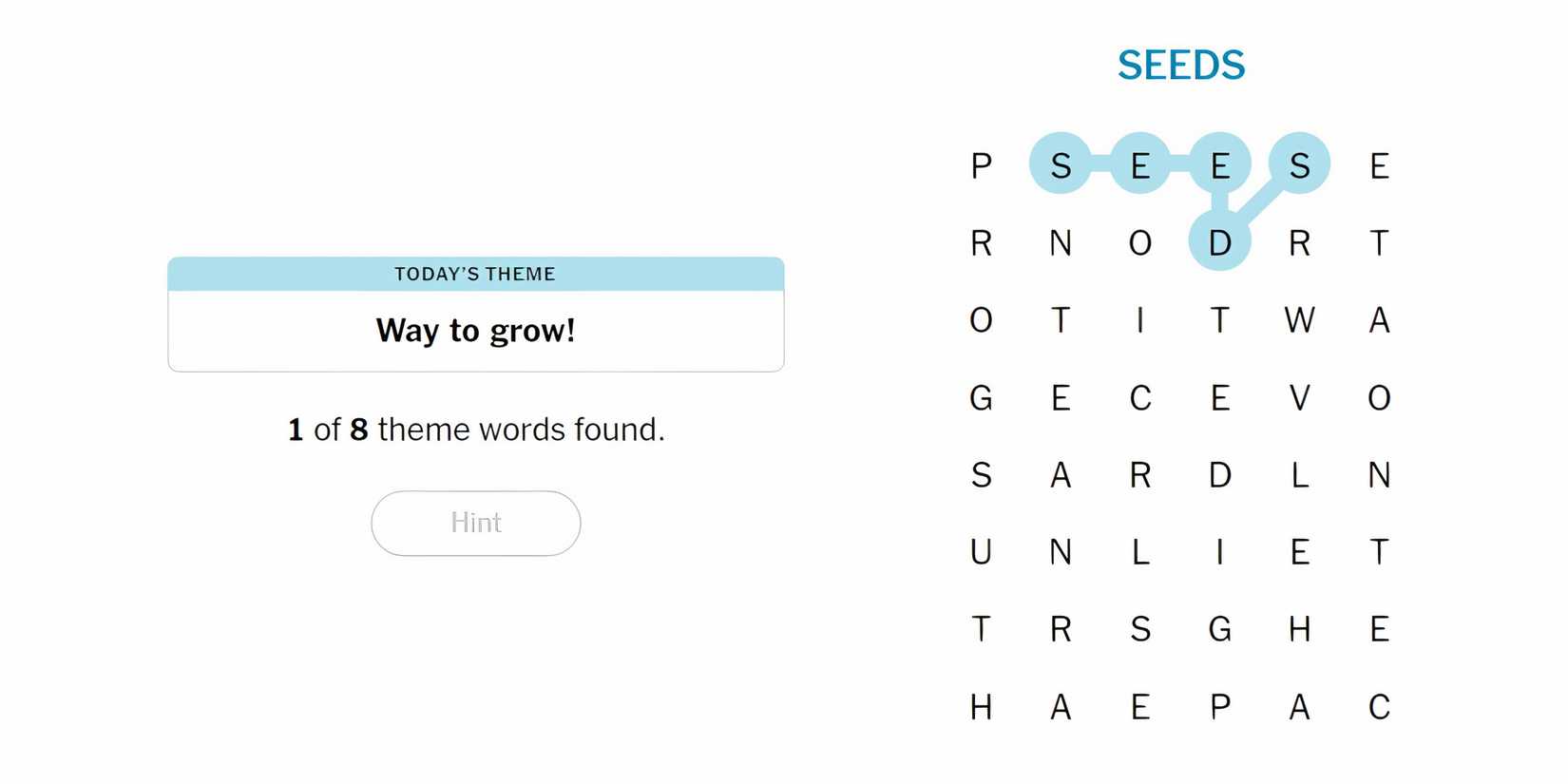
Task: Click the Today's Theme header bar
Action: pyautogui.click(x=475, y=274)
